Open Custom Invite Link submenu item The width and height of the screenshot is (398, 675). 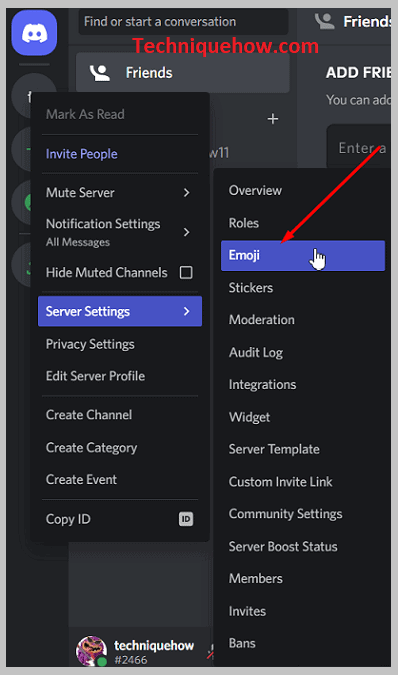point(302,481)
